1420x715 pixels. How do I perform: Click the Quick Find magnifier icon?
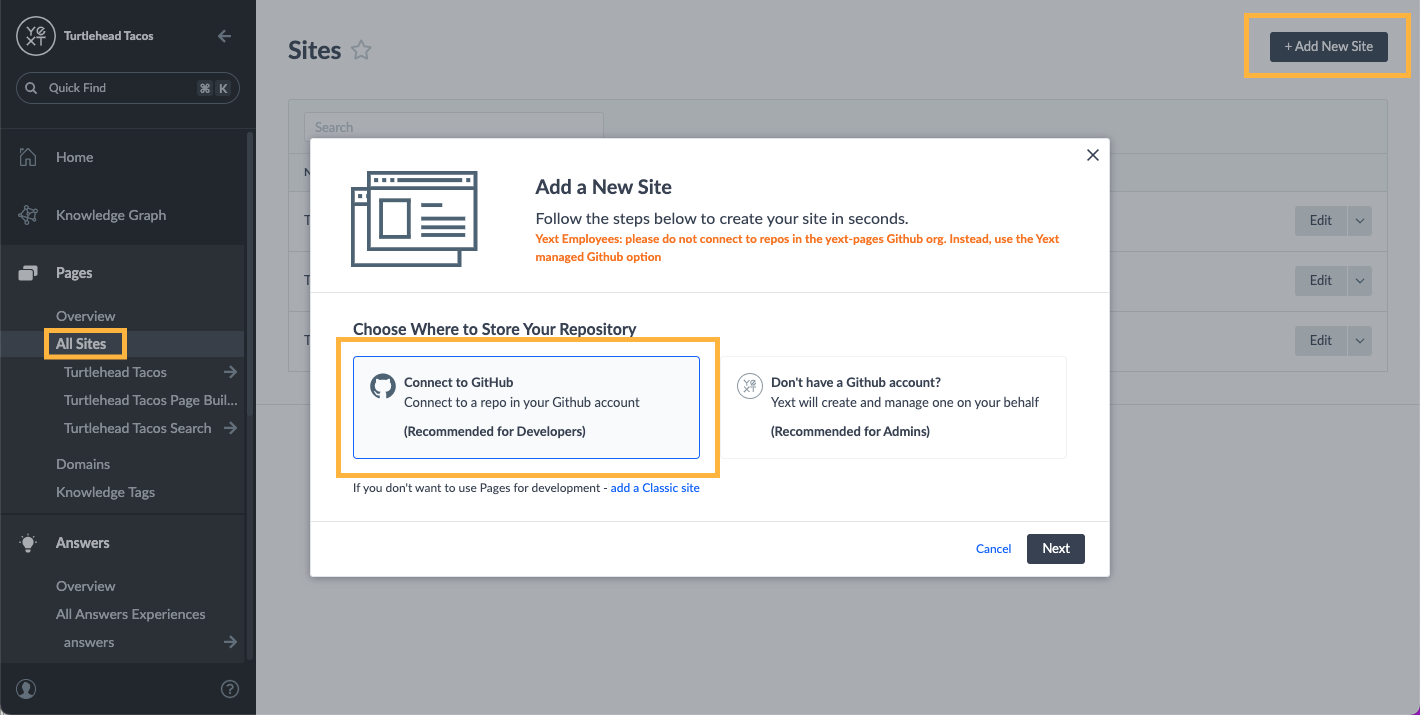[32, 88]
